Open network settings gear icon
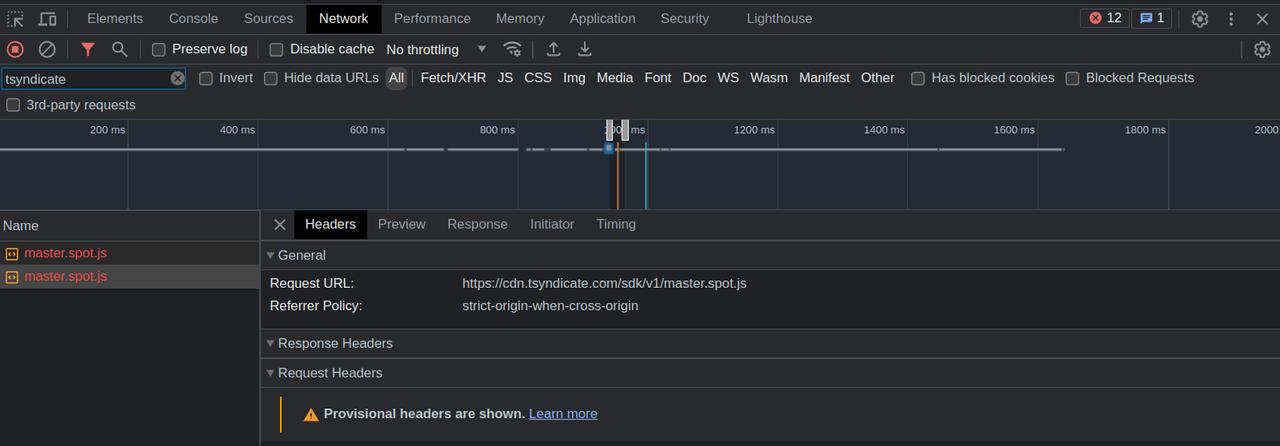The width and height of the screenshot is (1280, 446). 1262,49
